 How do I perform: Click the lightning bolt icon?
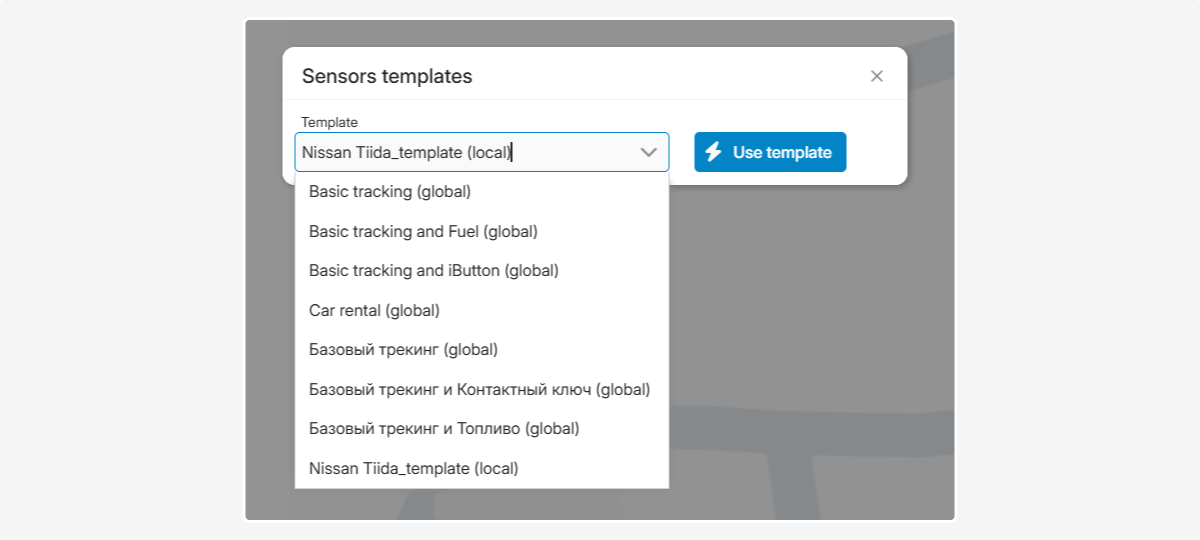pyautogui.click(x=713, y=152)
